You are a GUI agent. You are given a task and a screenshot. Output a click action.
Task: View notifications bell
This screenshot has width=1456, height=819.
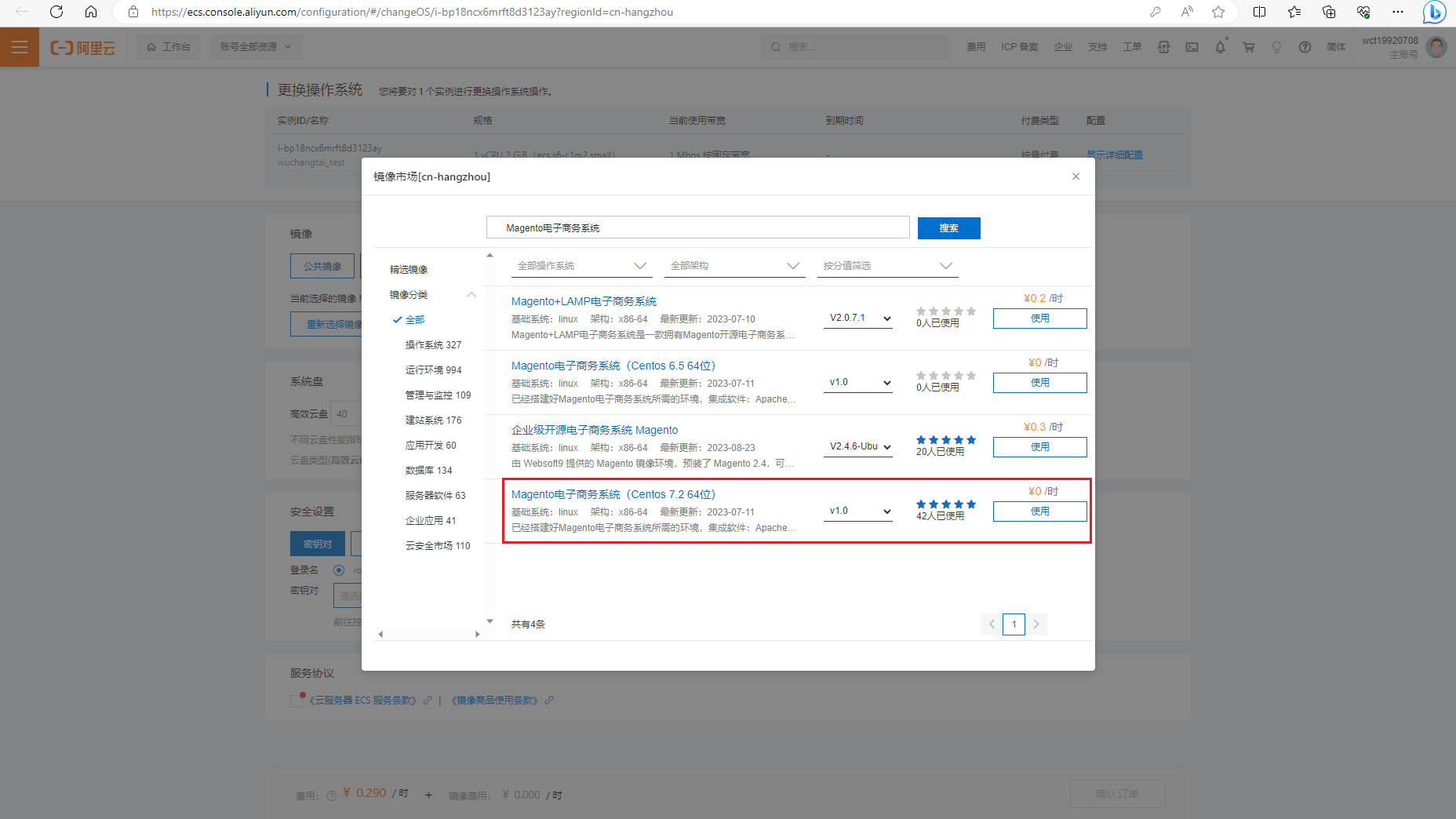point(1221,47)
